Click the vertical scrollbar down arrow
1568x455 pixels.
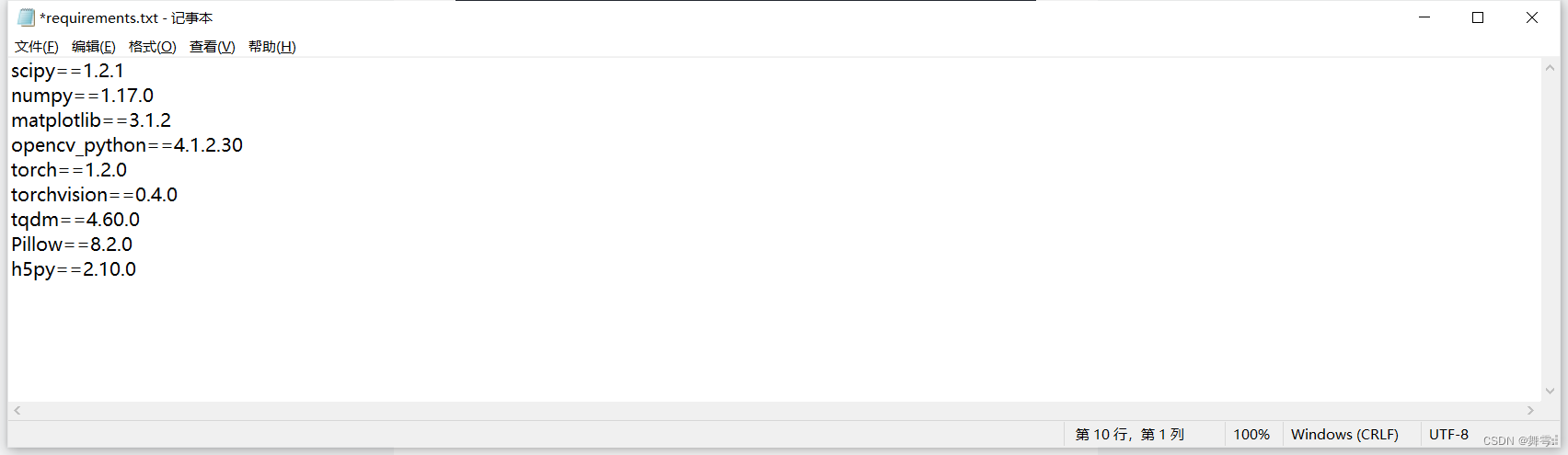1550,391
